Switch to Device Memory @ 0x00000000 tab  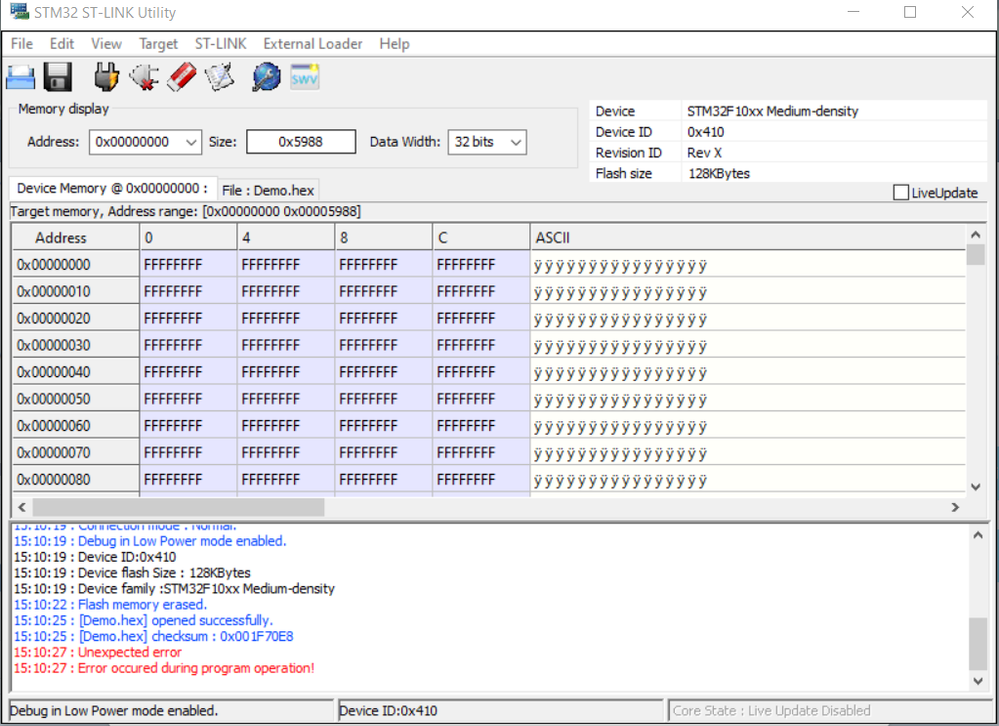click(x=112, y=189)
